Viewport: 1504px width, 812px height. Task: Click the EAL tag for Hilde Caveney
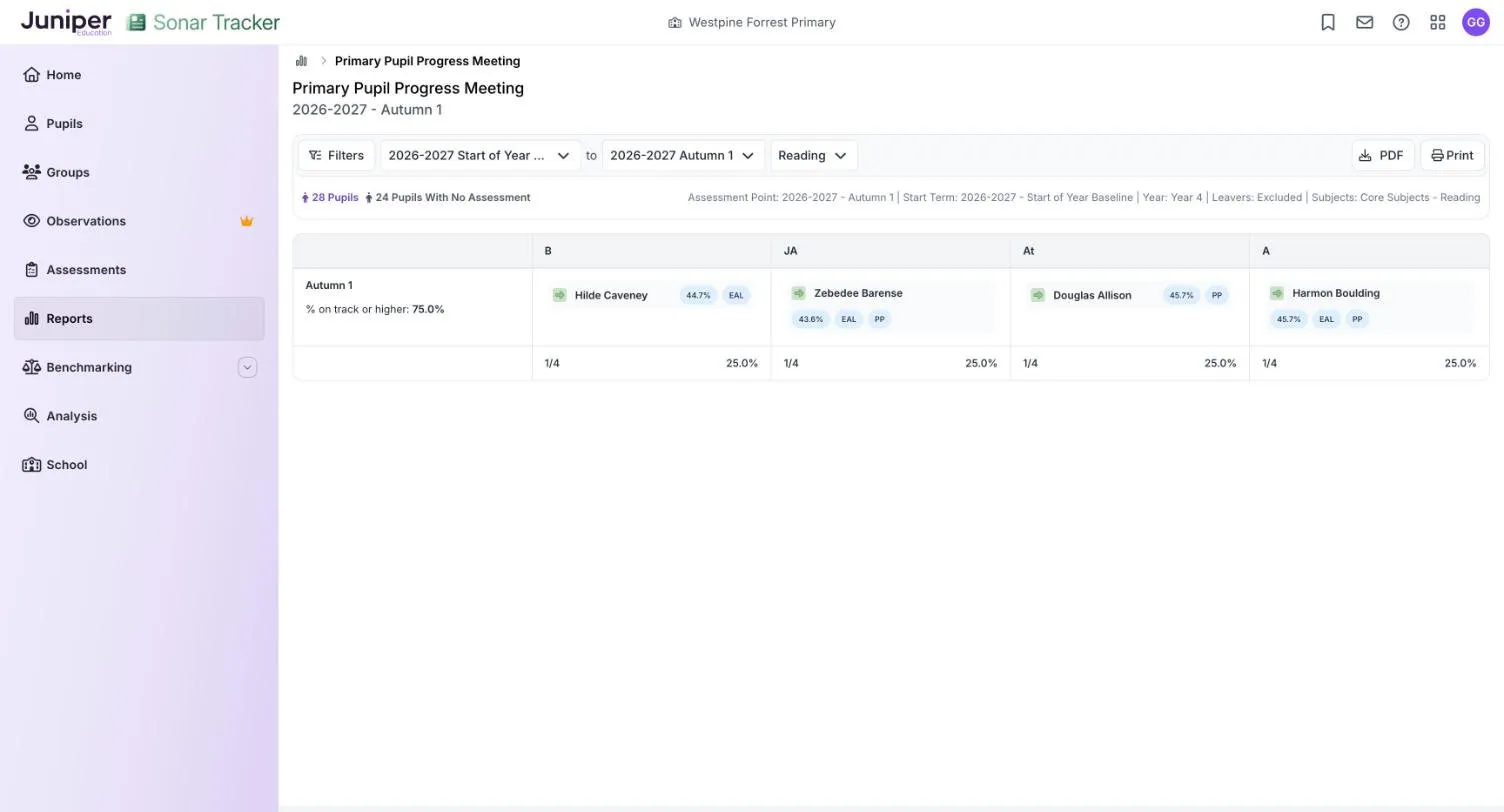pos(736,295)
